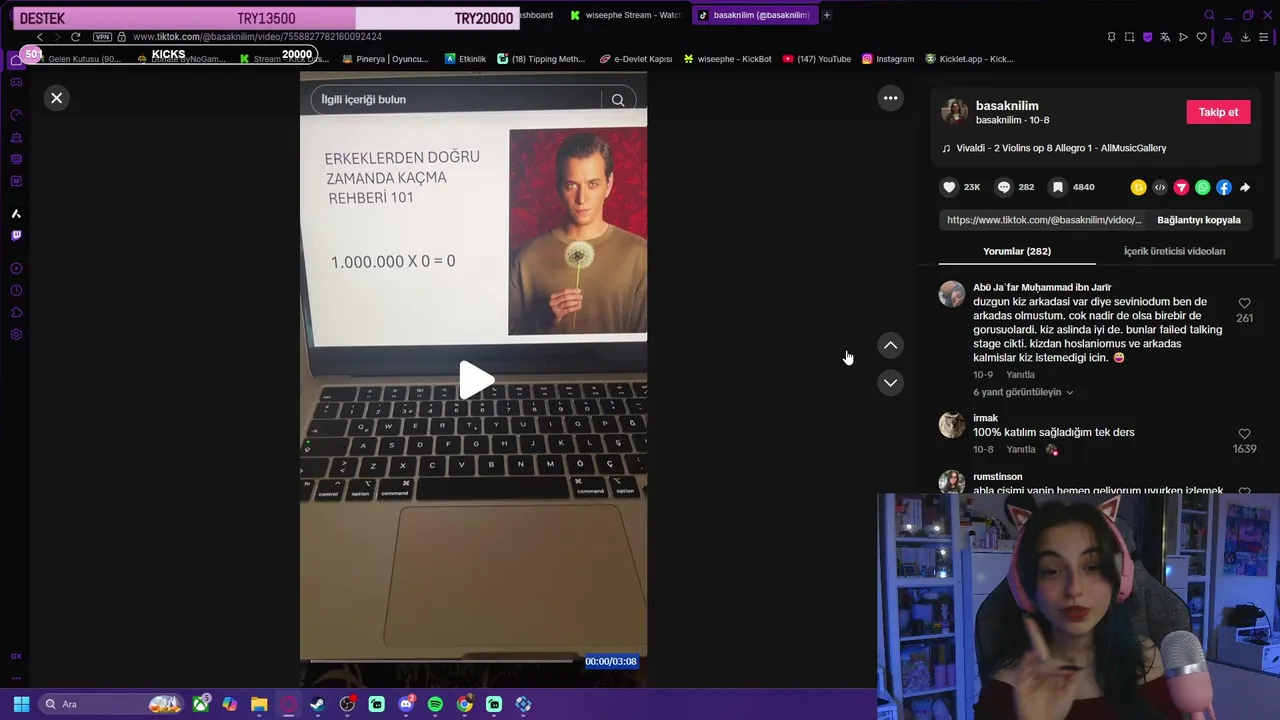1280x720 pixels.
Task: Open Twitch icon in browser sidebar
Action: [16, 235]
